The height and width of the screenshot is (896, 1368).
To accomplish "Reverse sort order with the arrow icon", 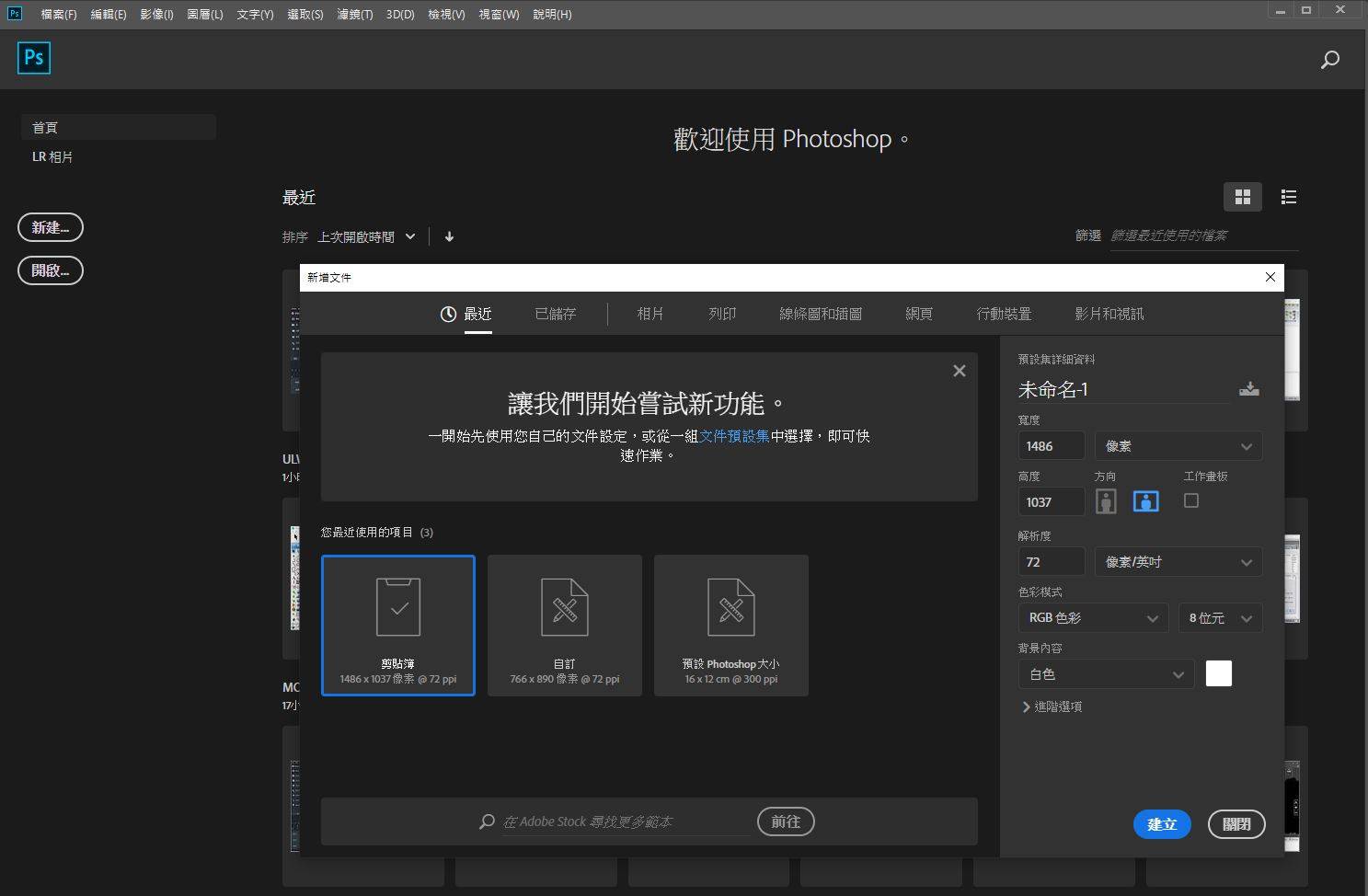I will pyautogui.click(x=449, y=236).
